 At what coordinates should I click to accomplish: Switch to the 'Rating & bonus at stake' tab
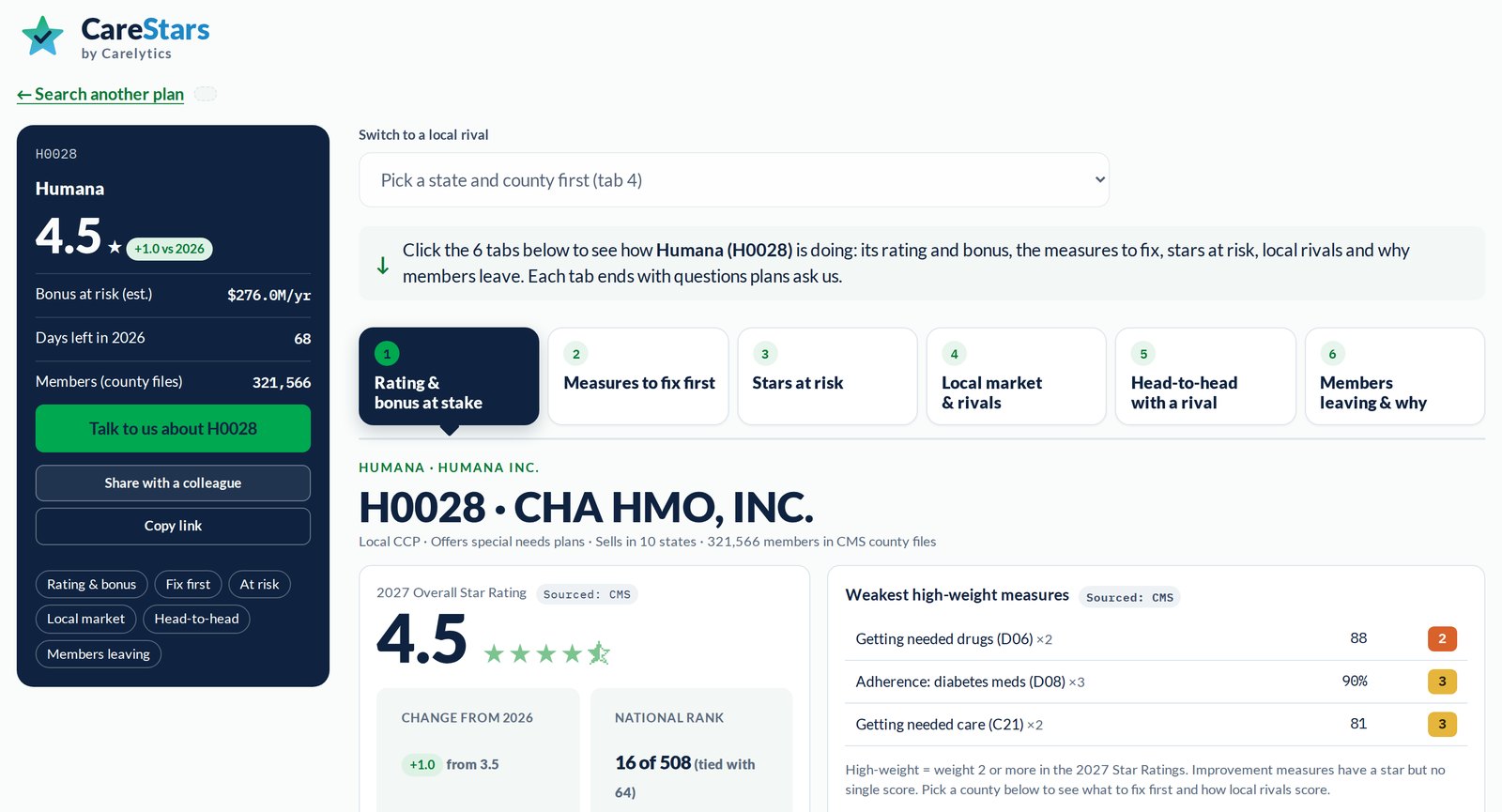pos(449,376)
